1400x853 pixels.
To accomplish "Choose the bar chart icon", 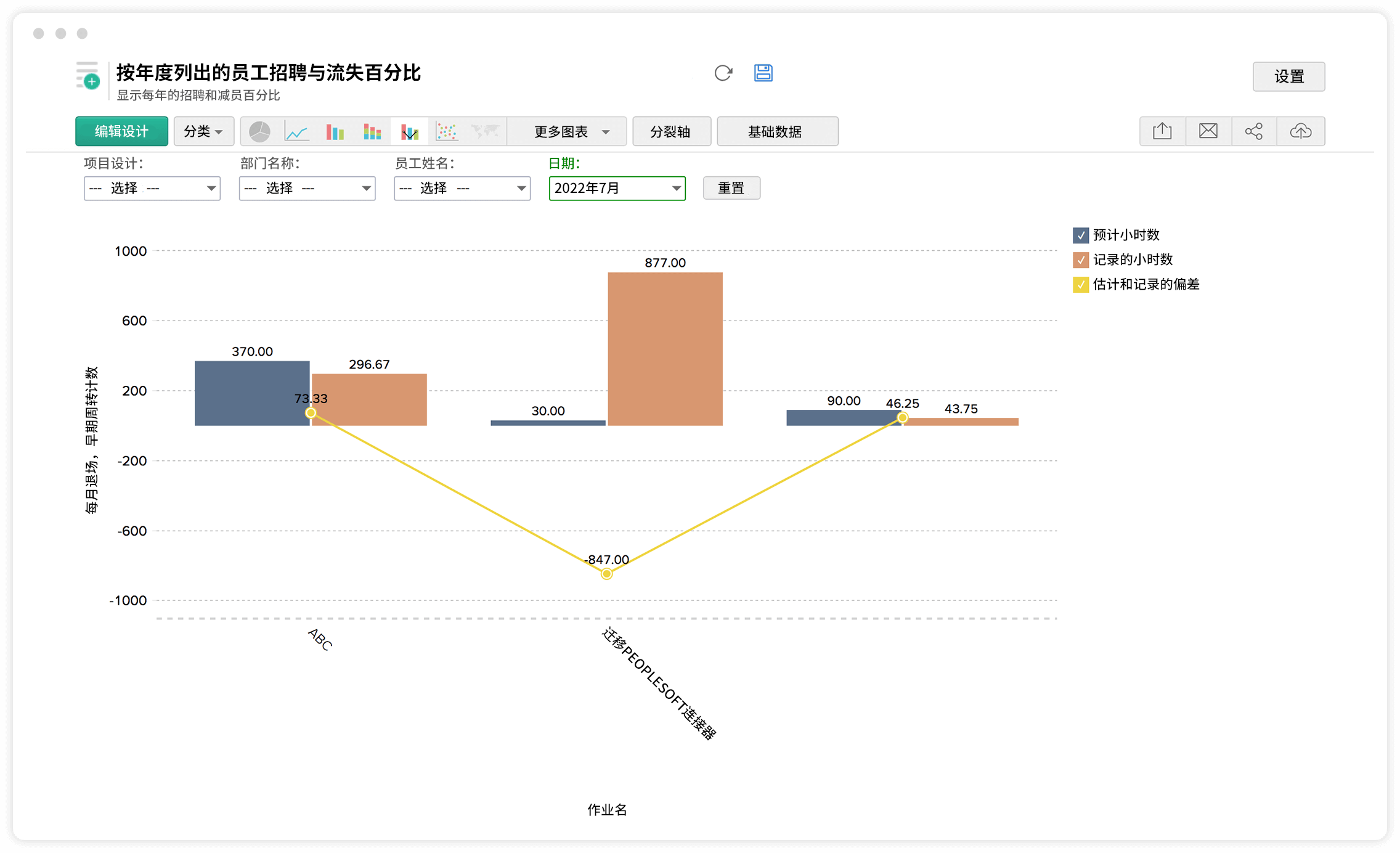I will (335, 131).
